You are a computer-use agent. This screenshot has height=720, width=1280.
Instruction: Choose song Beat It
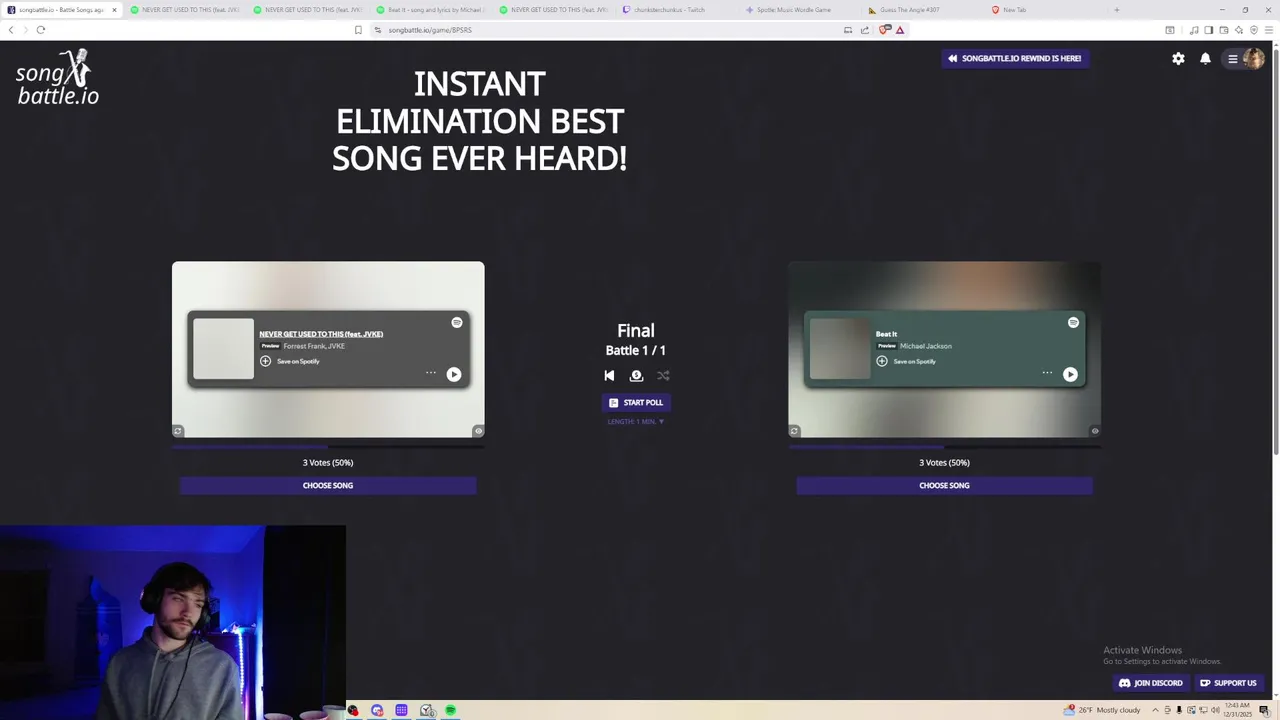(944, 485)
